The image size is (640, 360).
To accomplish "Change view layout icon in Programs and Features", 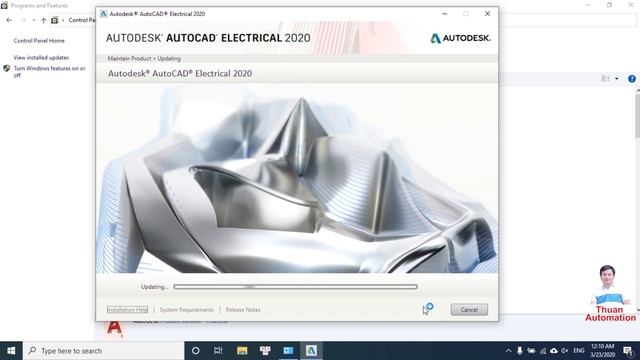I will click(x=606, y=79).
